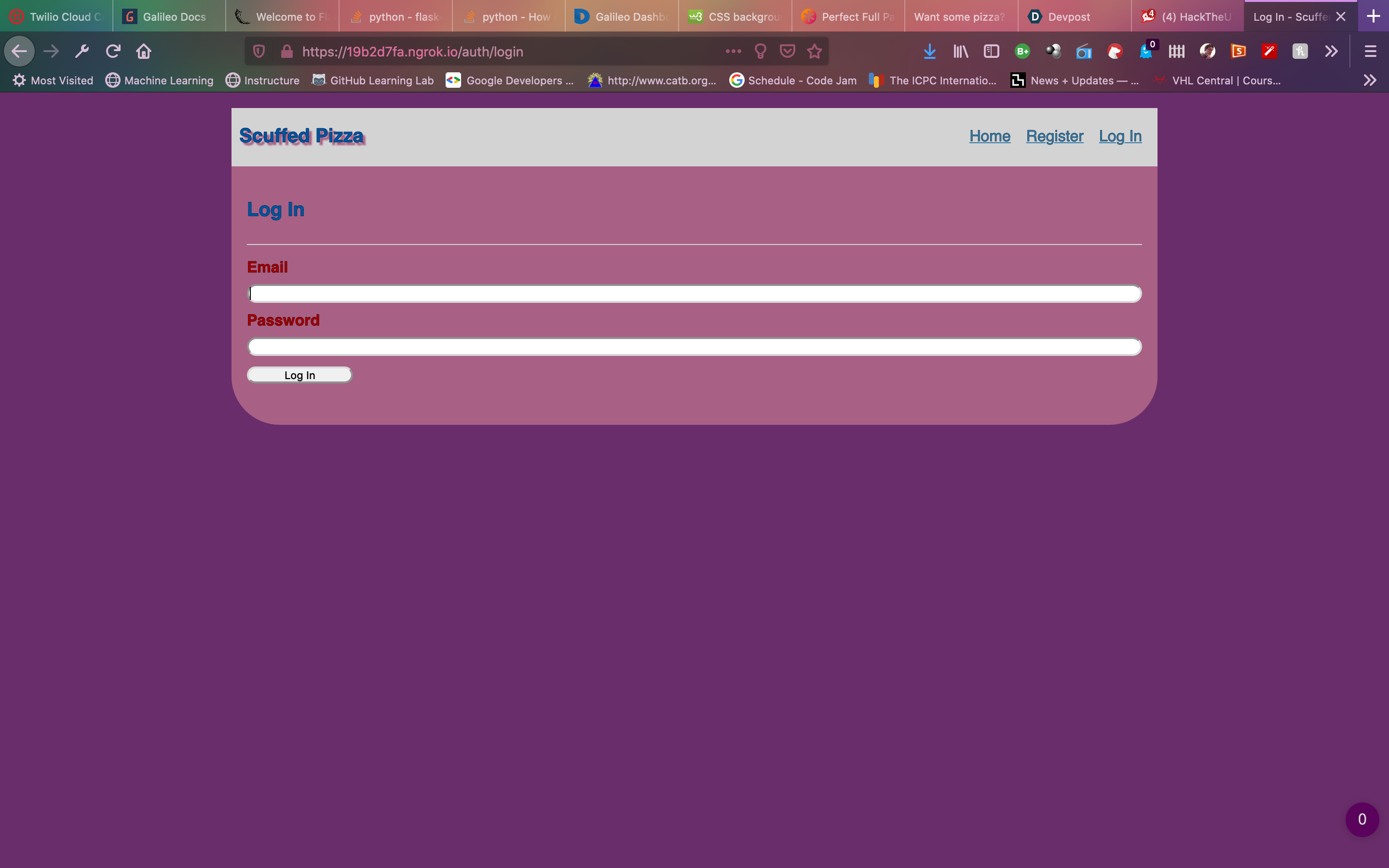This screenshot has width=1389, height=868.
Task: Switch to the Devpost tab
Action: point(1068,17)
